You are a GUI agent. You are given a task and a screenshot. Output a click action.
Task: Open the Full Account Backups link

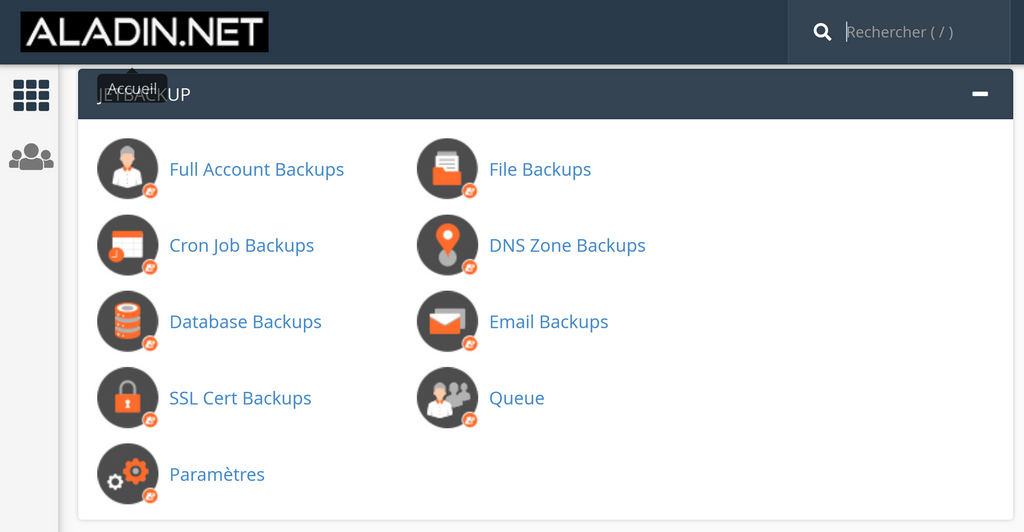coord(257,170)
